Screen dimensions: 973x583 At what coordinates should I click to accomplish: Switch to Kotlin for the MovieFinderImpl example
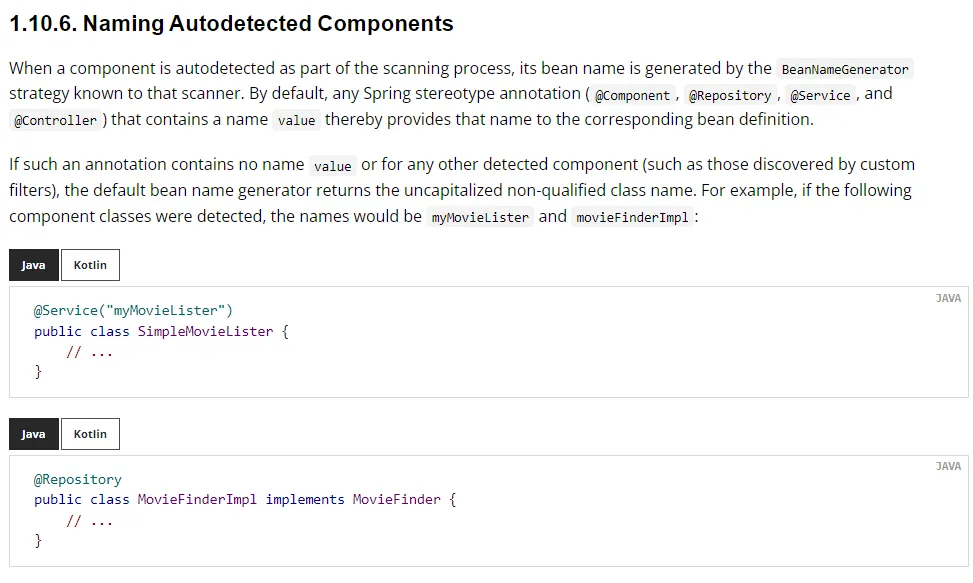(x=90, y=434)
